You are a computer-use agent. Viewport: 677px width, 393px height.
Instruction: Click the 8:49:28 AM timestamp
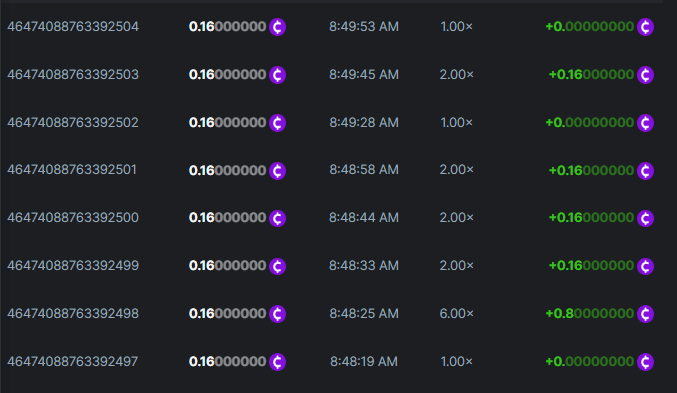click(x=364, y=123)
